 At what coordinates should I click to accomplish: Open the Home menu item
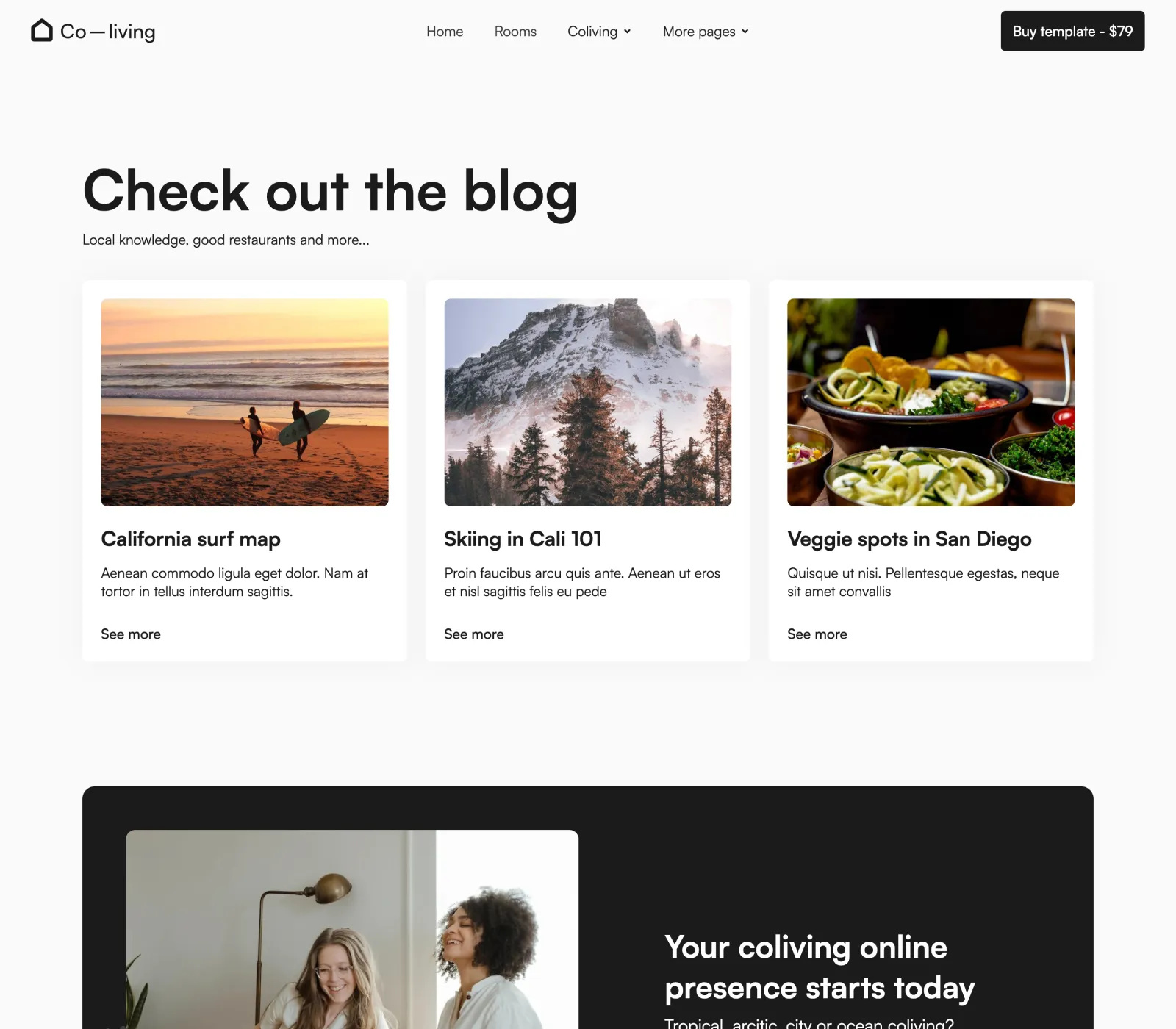(445, 32)
